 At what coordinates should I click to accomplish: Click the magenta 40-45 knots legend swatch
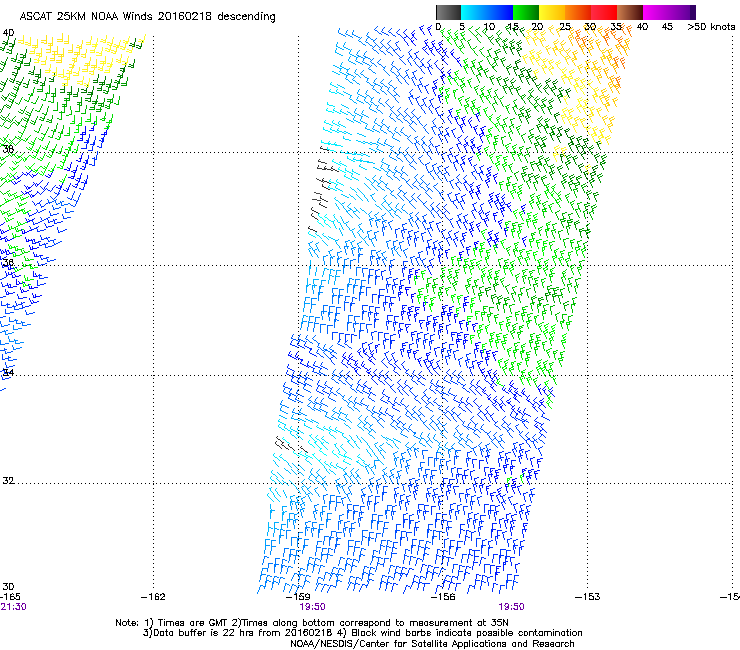(656, 12)
